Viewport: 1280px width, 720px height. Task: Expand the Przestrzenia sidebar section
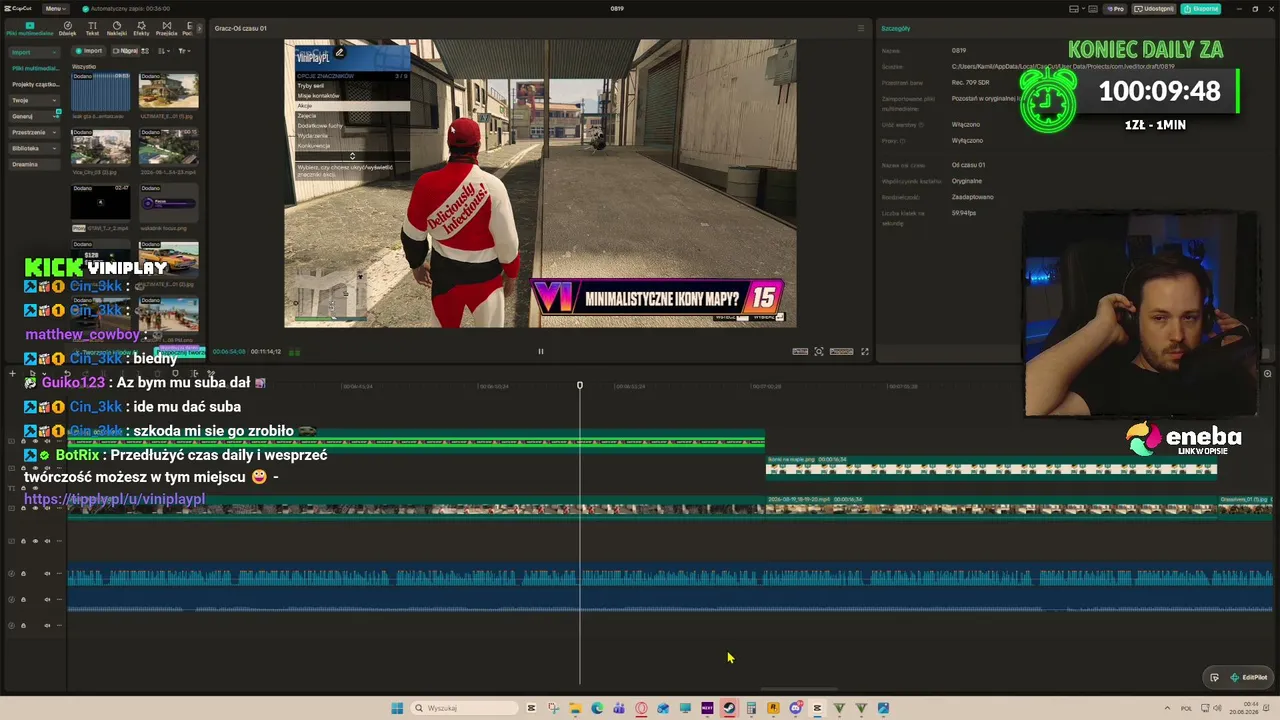tap(33, 132)
